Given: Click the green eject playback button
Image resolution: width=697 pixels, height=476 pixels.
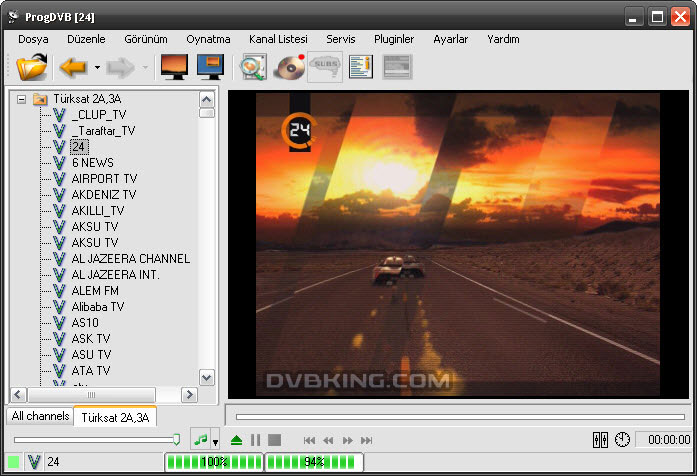Looking at the screenshot, I should (x=236, y=440).
